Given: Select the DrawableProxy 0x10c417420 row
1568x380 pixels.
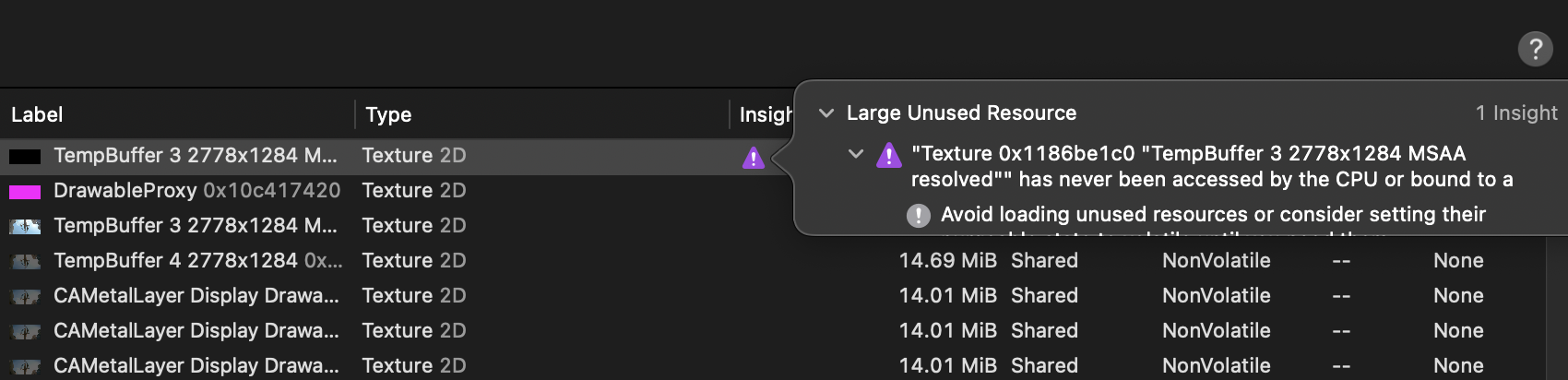Looking at the screenshot, I should 196,191.
